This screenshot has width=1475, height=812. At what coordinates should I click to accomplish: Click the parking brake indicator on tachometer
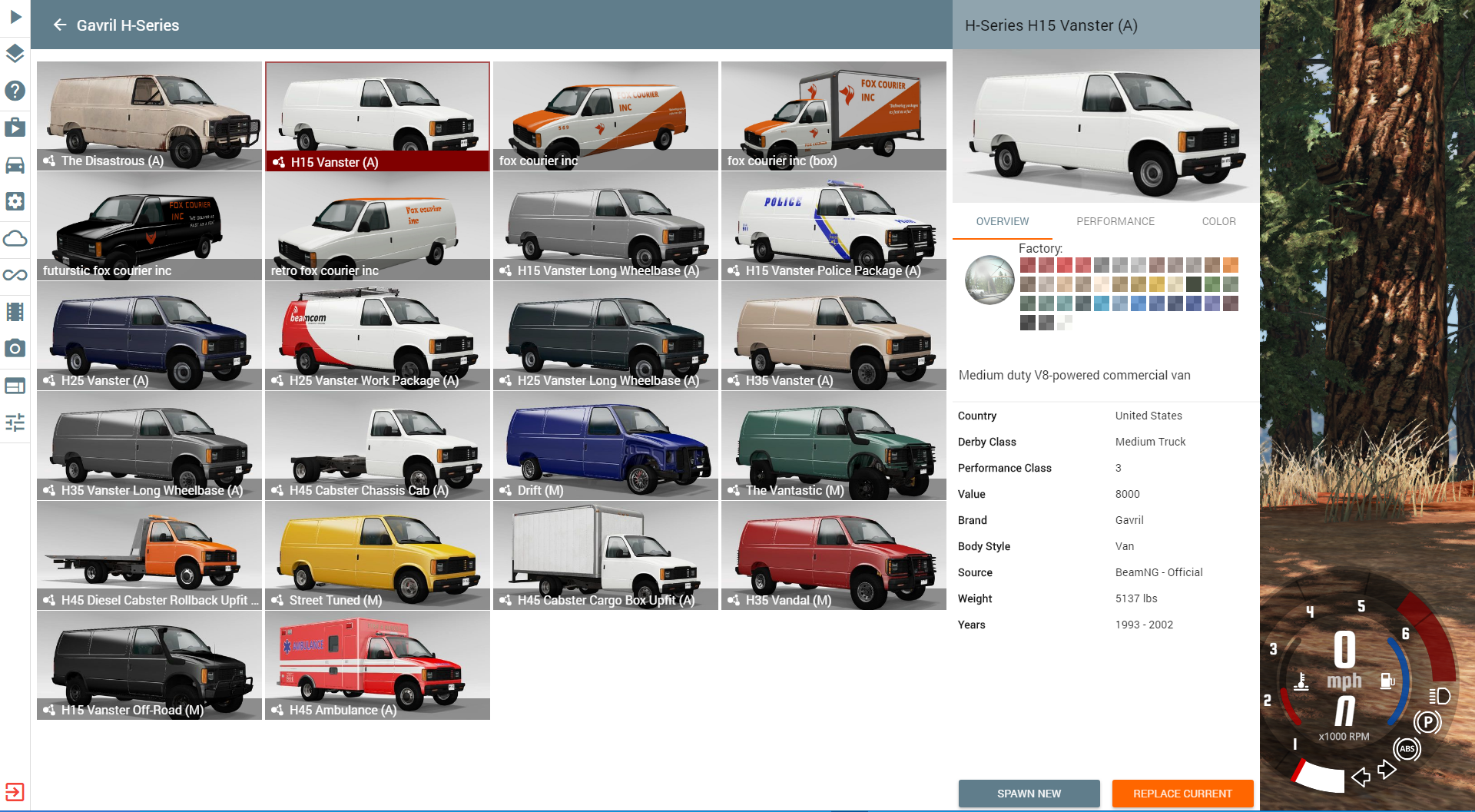pyautogui.click(x=1427, y=722)
